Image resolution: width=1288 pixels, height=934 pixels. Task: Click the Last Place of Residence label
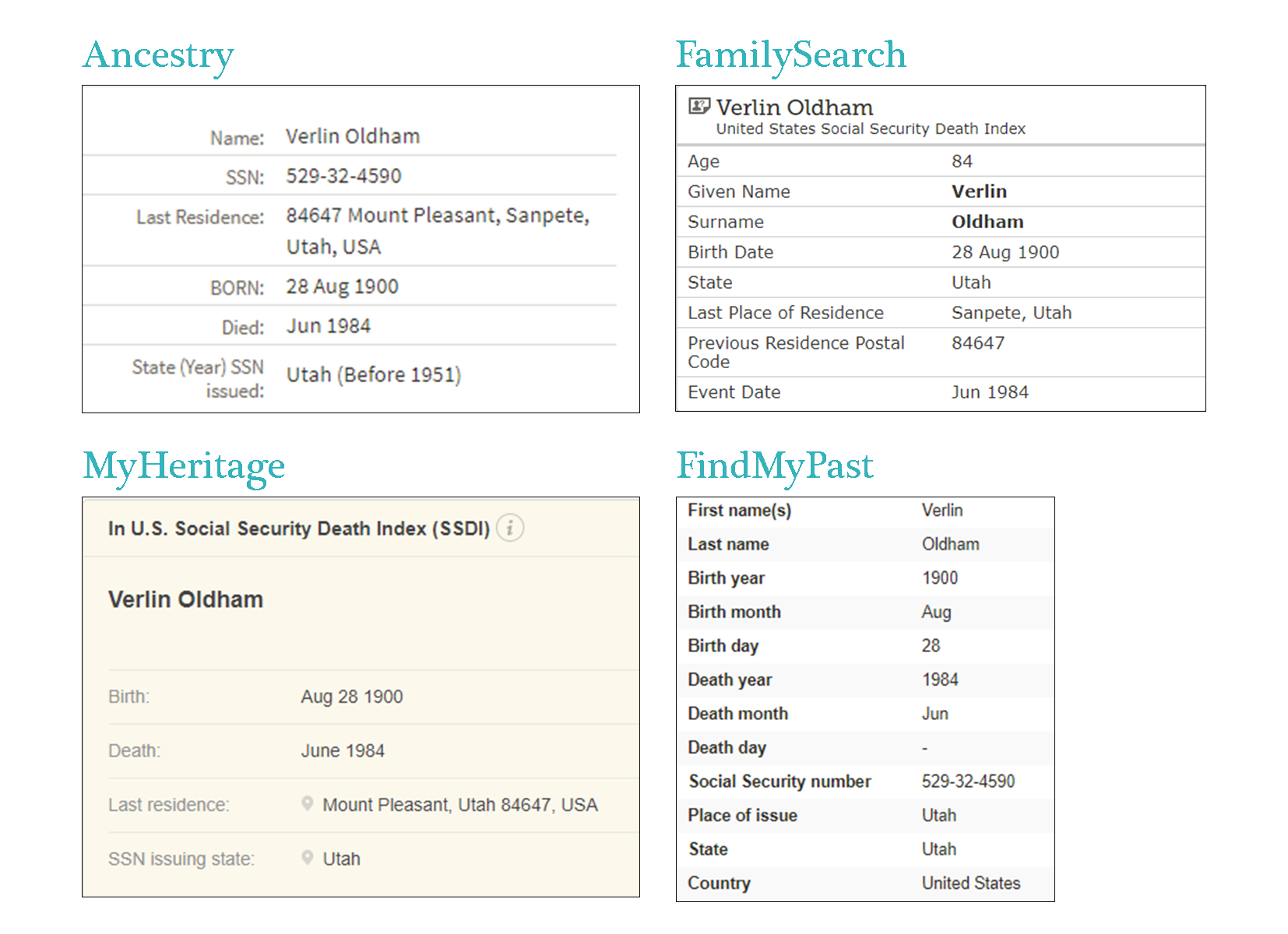tap(786, 313)
